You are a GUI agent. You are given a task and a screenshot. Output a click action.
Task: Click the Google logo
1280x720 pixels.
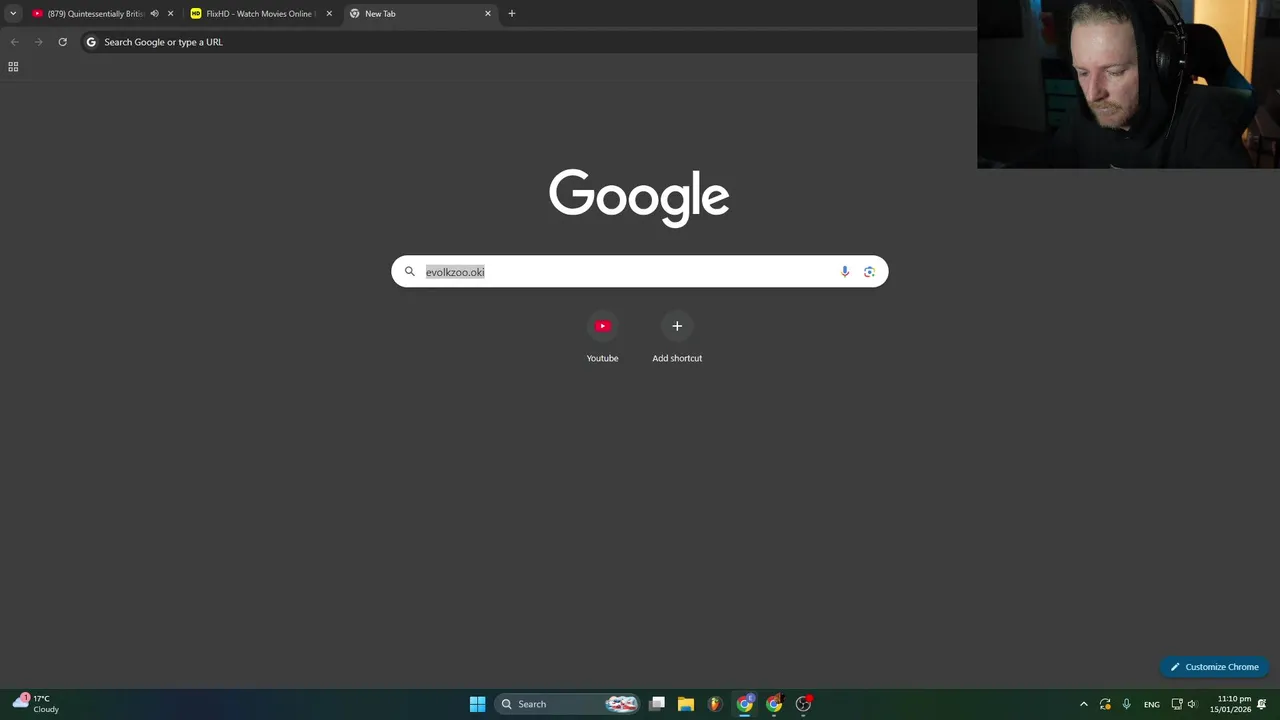(x=639, y=197)
